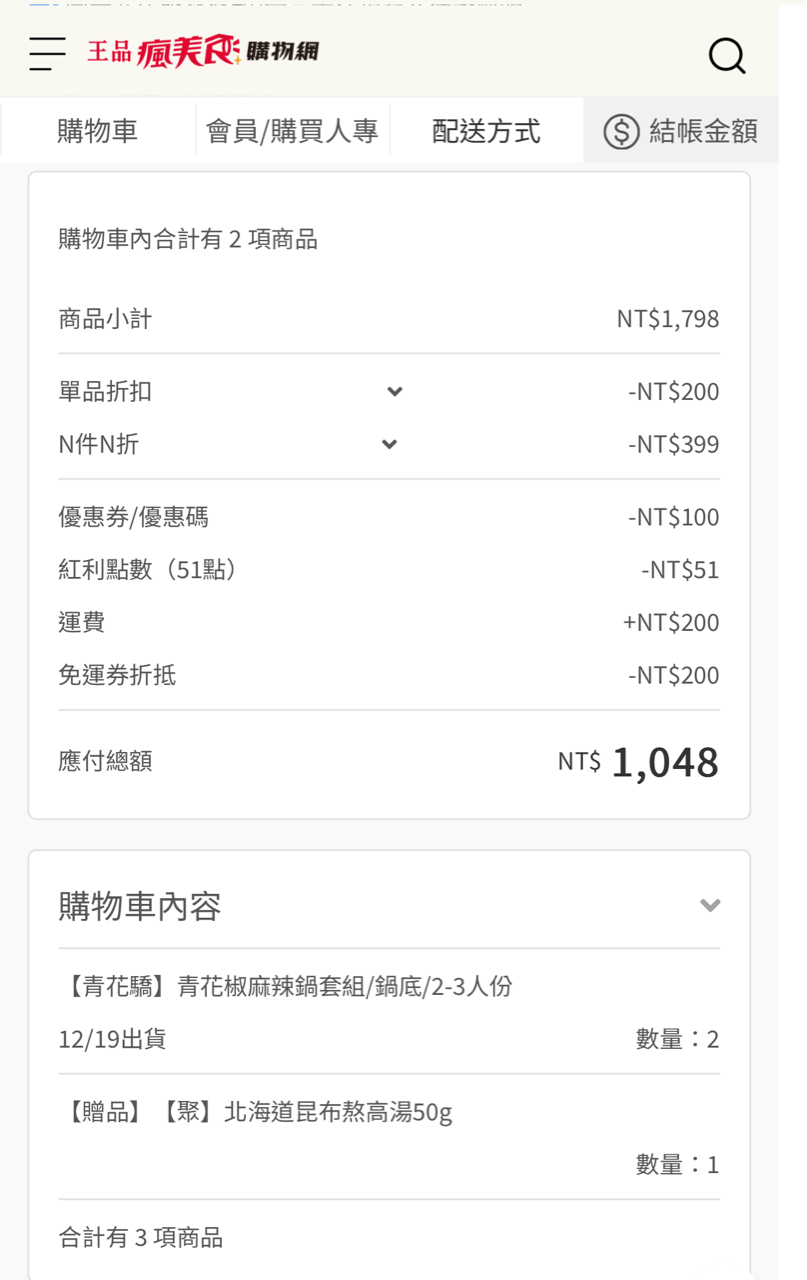The image size is (807, 1280).
Task: Click the 王品瘋美食購物網 logo
Action: [203, 52]
